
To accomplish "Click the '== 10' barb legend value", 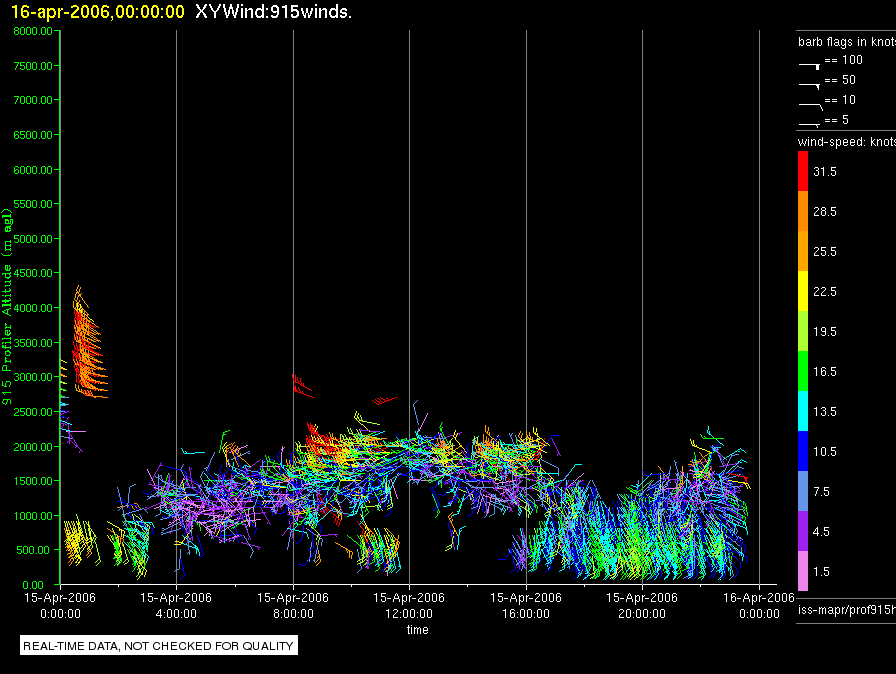I will tap(840, 100).
